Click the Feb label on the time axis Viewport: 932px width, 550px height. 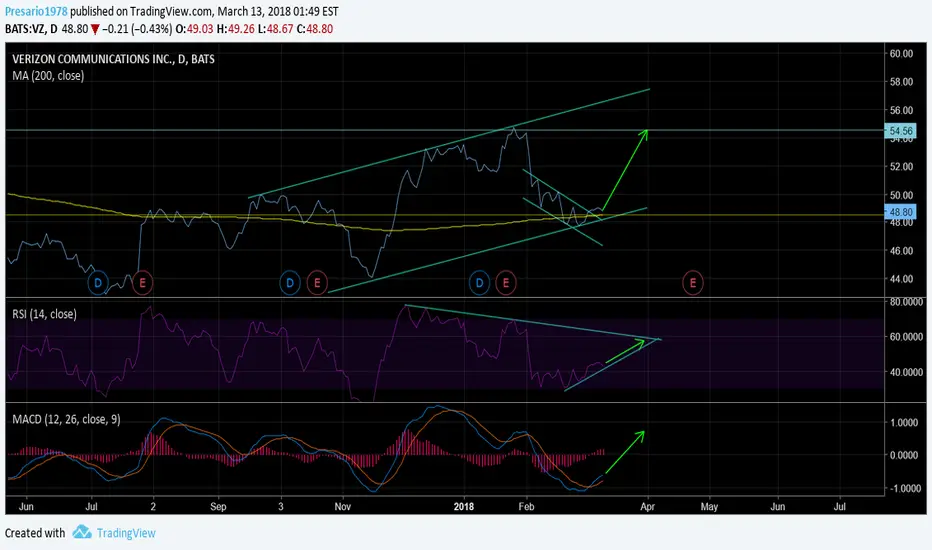coord(526,507)
